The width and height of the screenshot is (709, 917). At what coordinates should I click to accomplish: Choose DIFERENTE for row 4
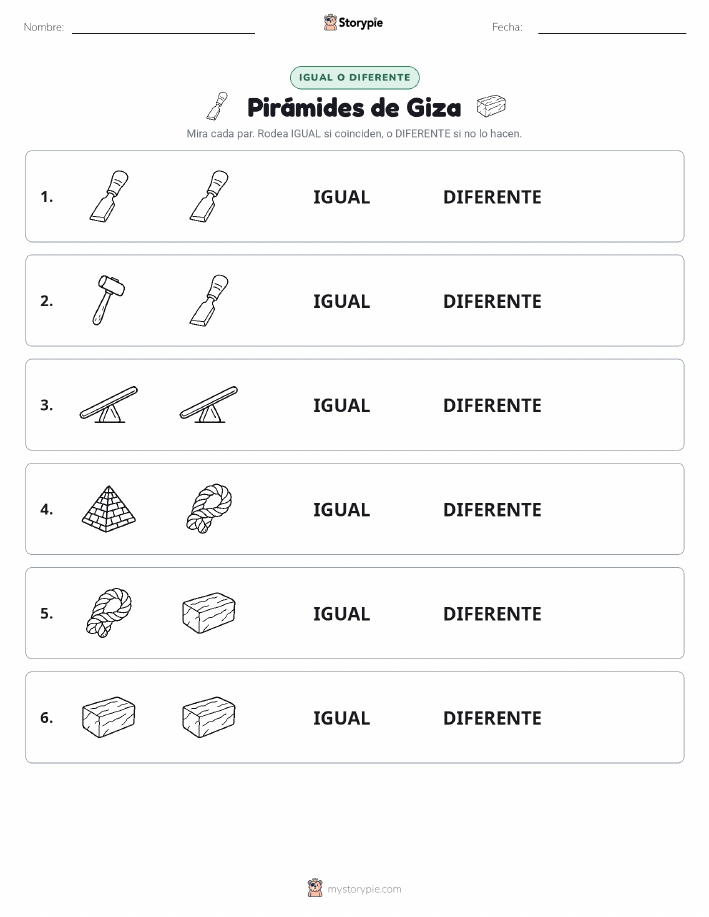click(492, 509)
